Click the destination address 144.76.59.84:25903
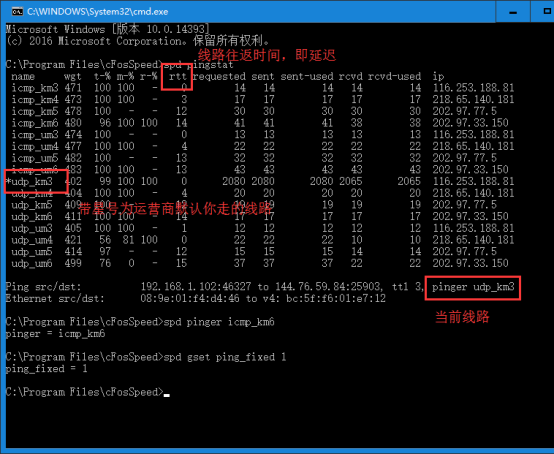Screen dimensions: 554x454 click(x=328, y=287)
